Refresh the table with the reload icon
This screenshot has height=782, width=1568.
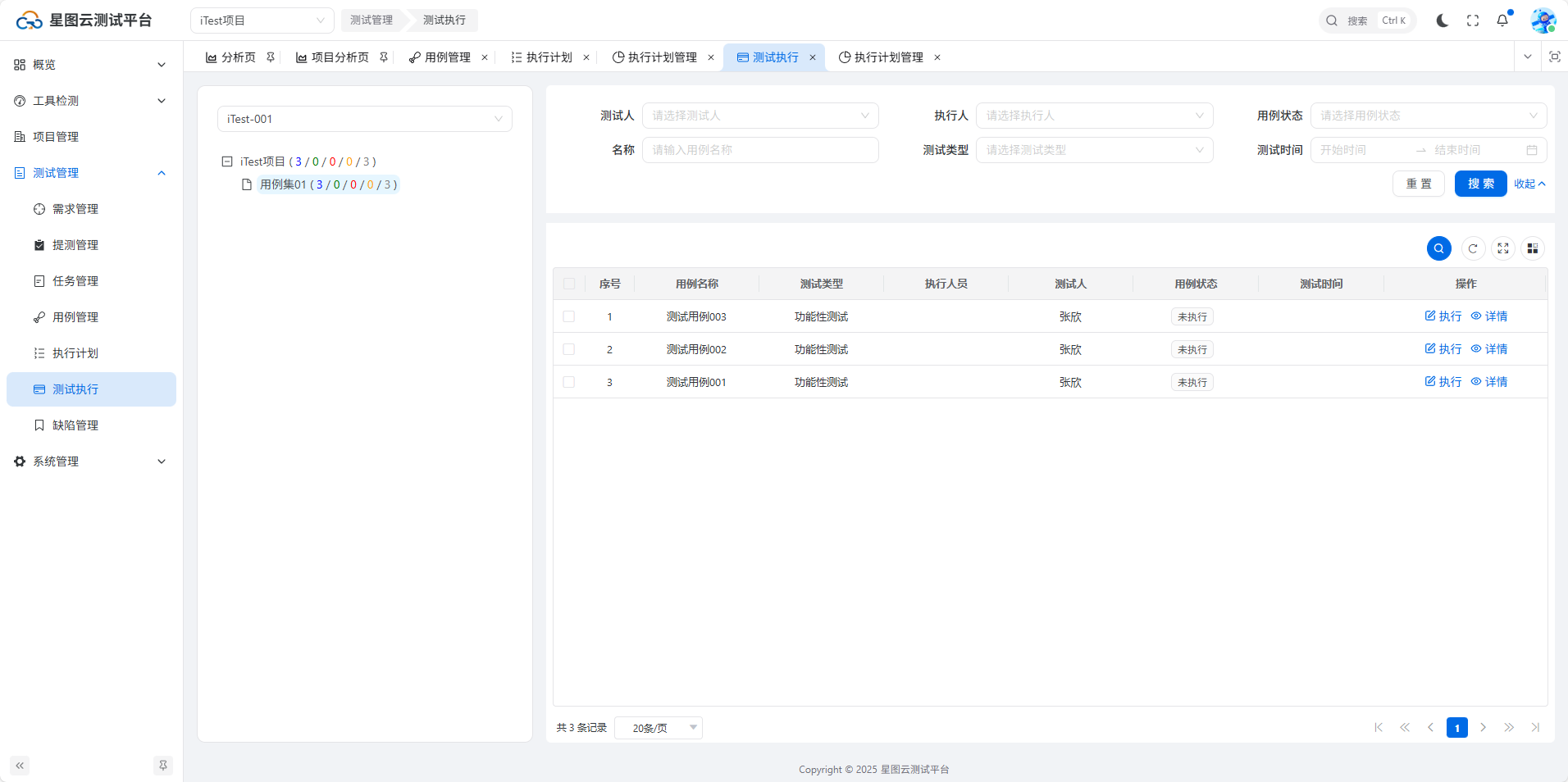[1473, 248]
